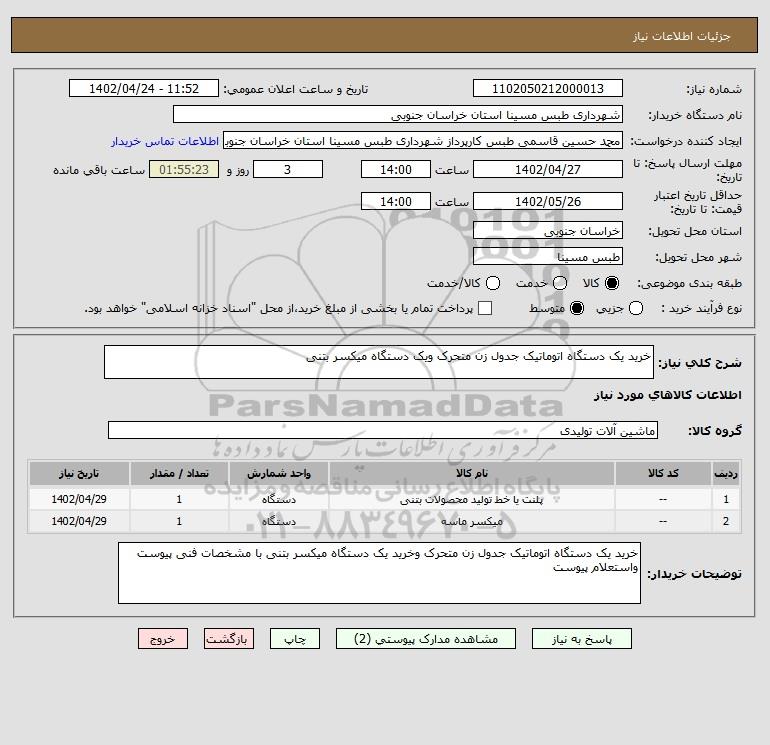770x745 pixels.
Task: Open مشاهده مدارک پیوستی (2) button
Action: pyautogui.click(x=426, y=639)
